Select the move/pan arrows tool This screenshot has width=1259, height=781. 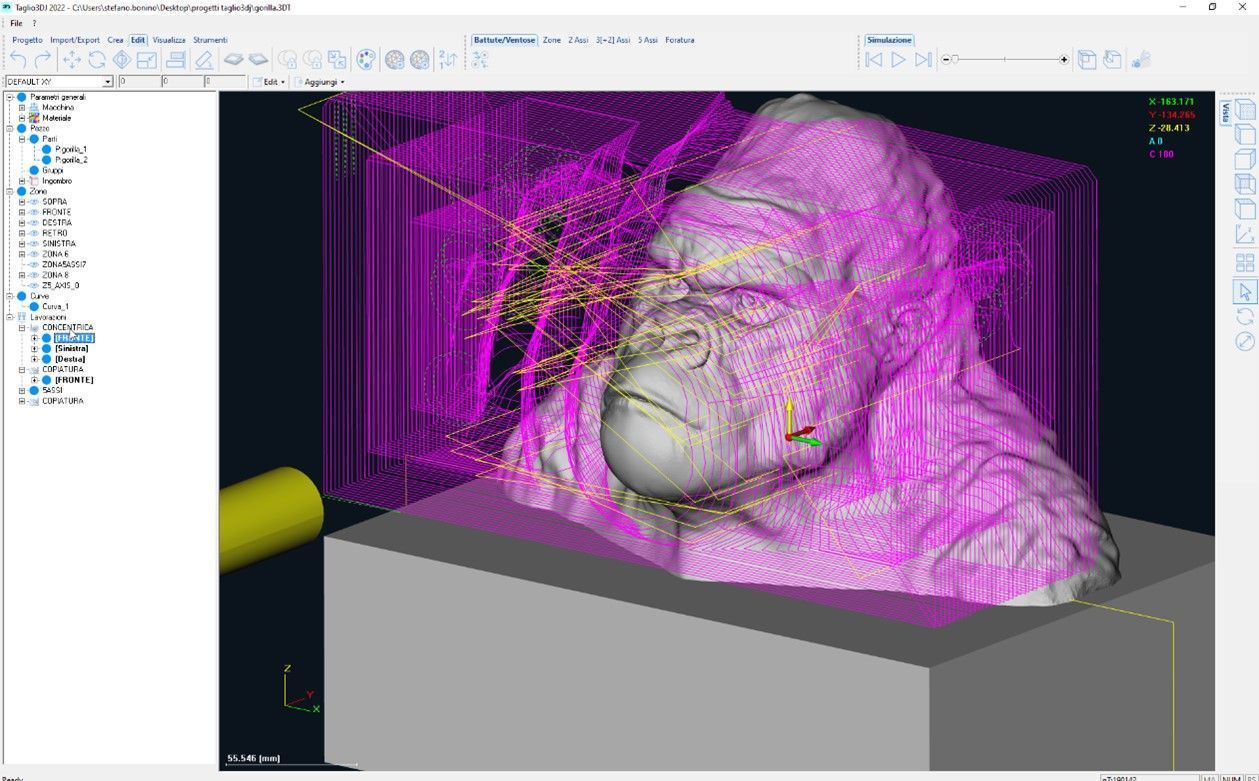[x=72, y=60]
